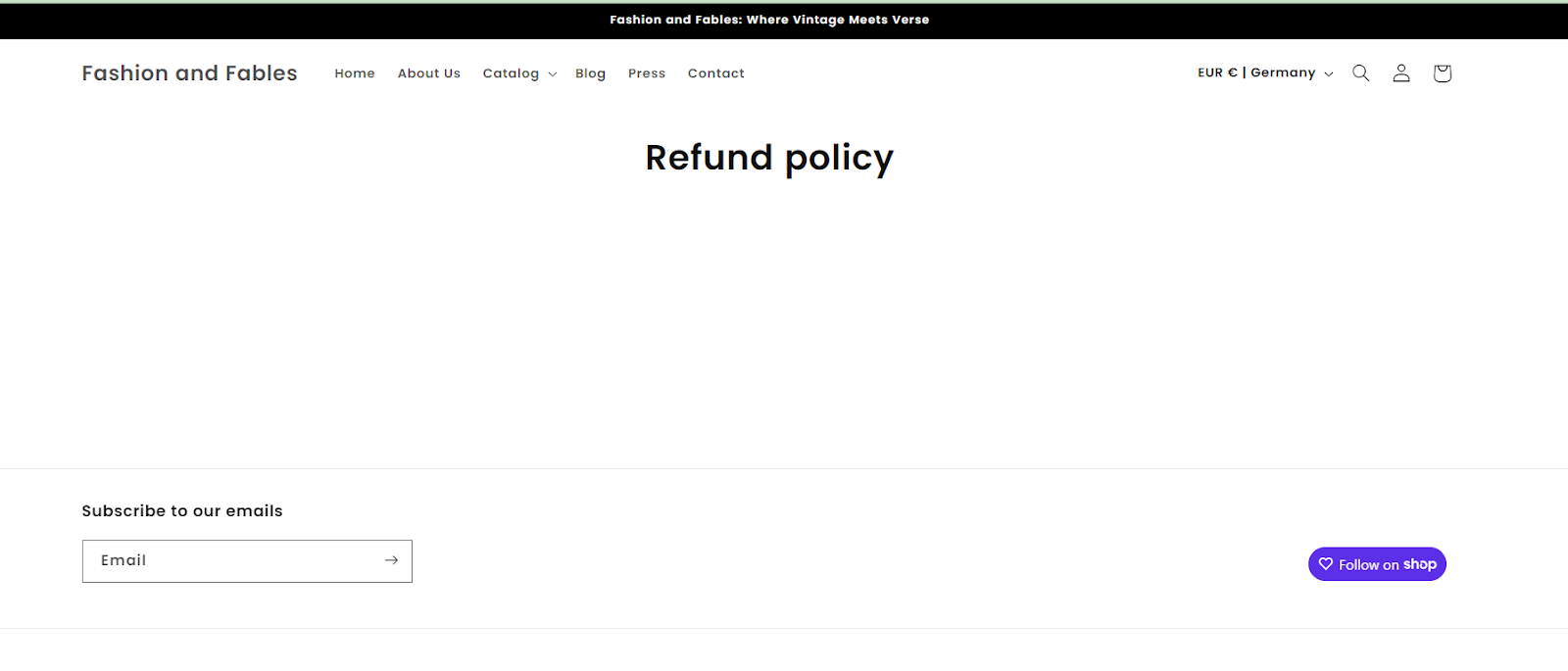Viewport: 1568px width, 671px height.
Task: Click the announcement bar Vintage Meets Verse text
Action: click(769, 20)
